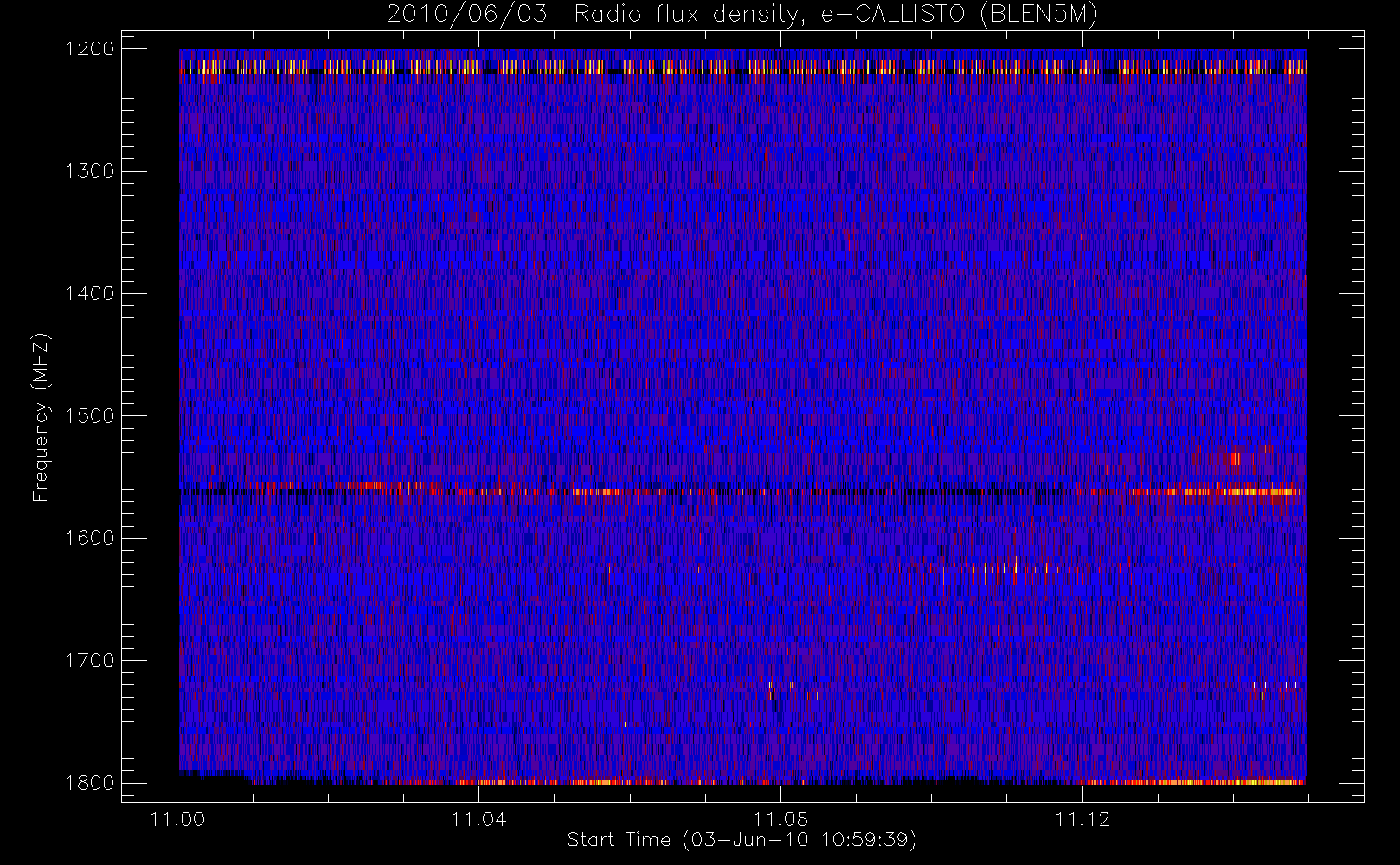Click the 1500 frequency tick label
Screen dimensions: 1400x865
90,415
